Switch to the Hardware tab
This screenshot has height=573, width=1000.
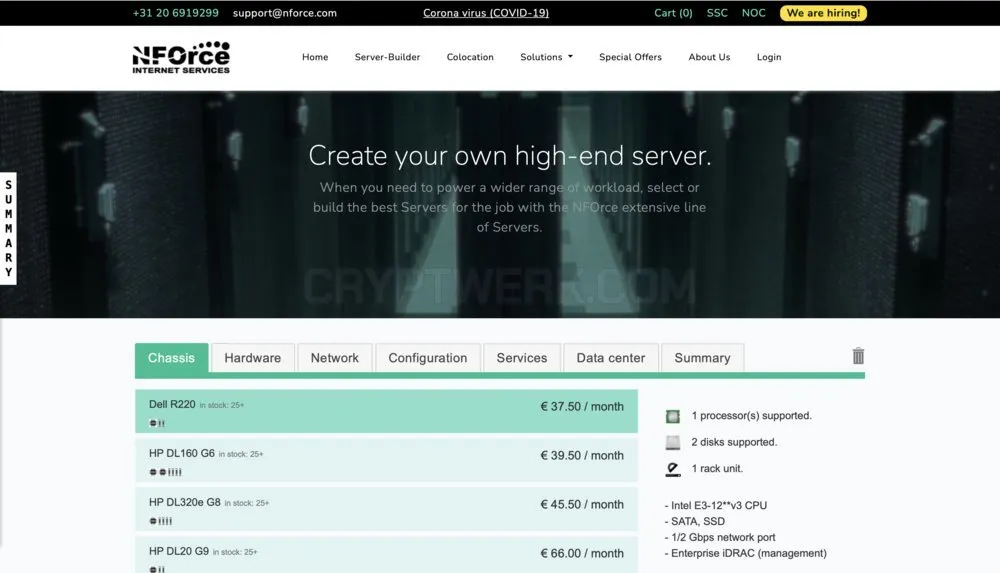pos(253,358)
